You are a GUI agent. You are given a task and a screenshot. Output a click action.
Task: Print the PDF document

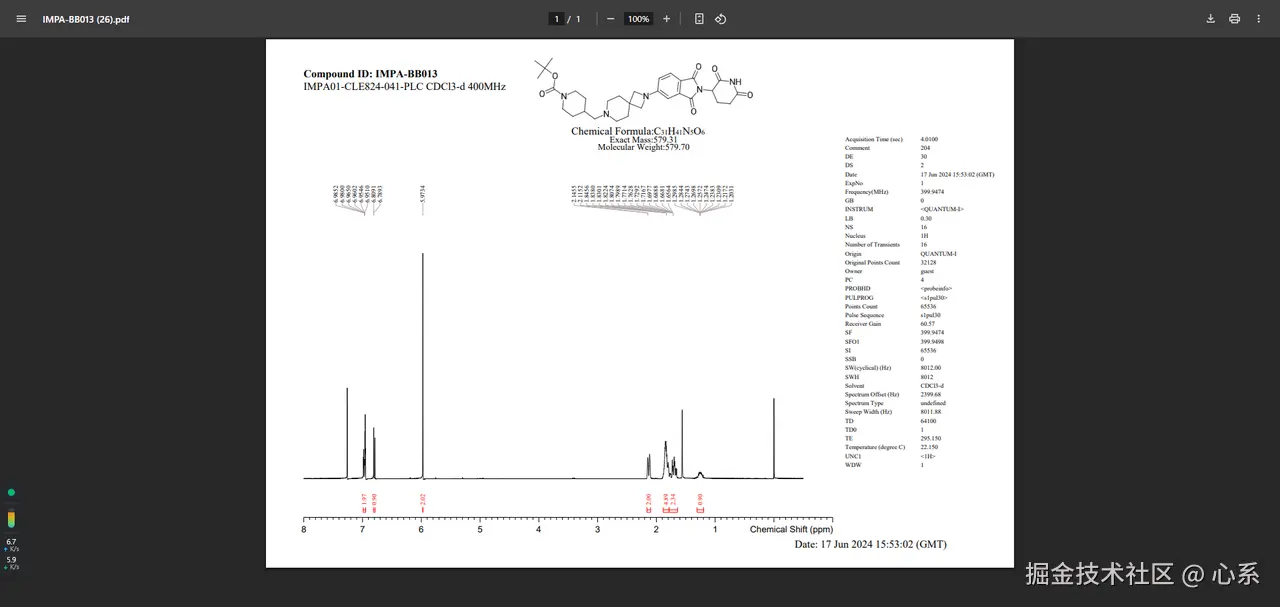click(x=1234, y=19)
